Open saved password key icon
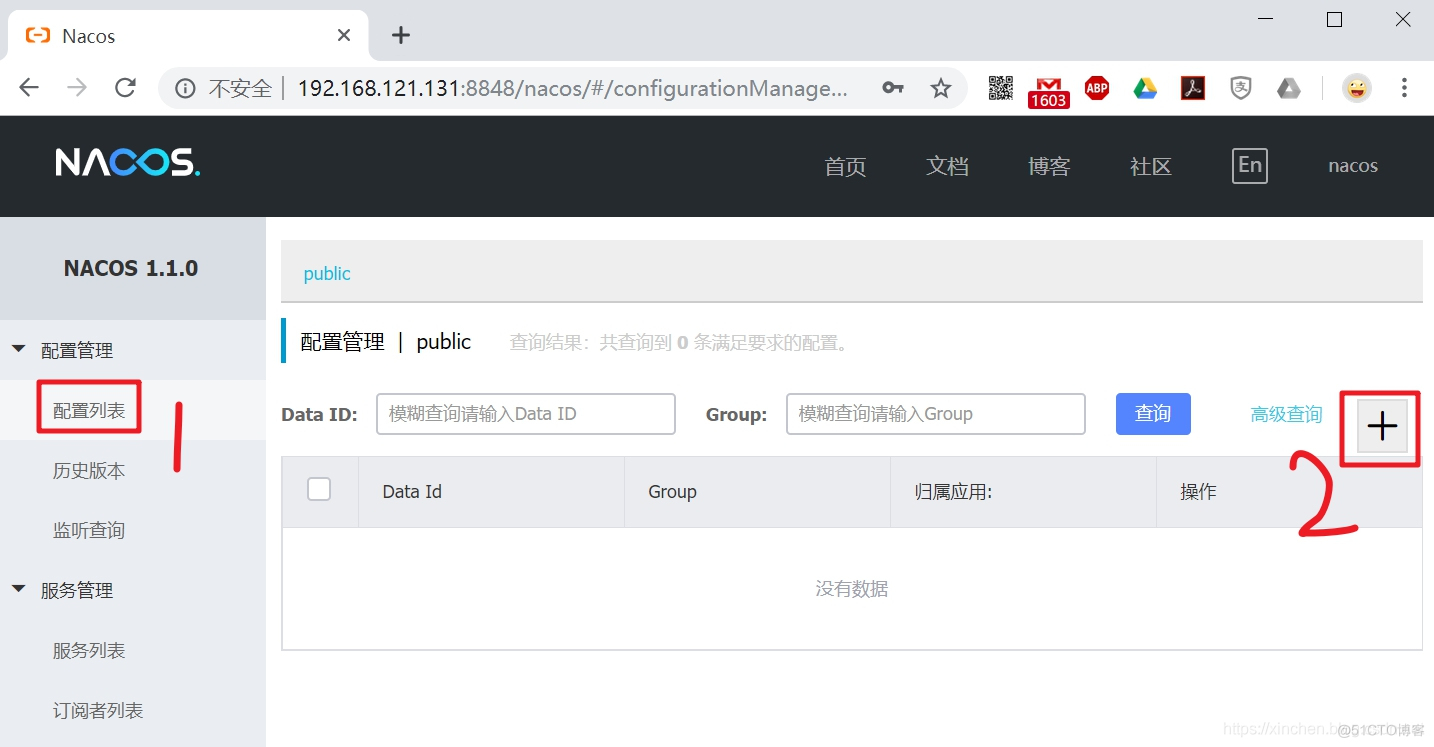Image resolution: width=1434 pixels, height=747 pixels. (893, 88)
